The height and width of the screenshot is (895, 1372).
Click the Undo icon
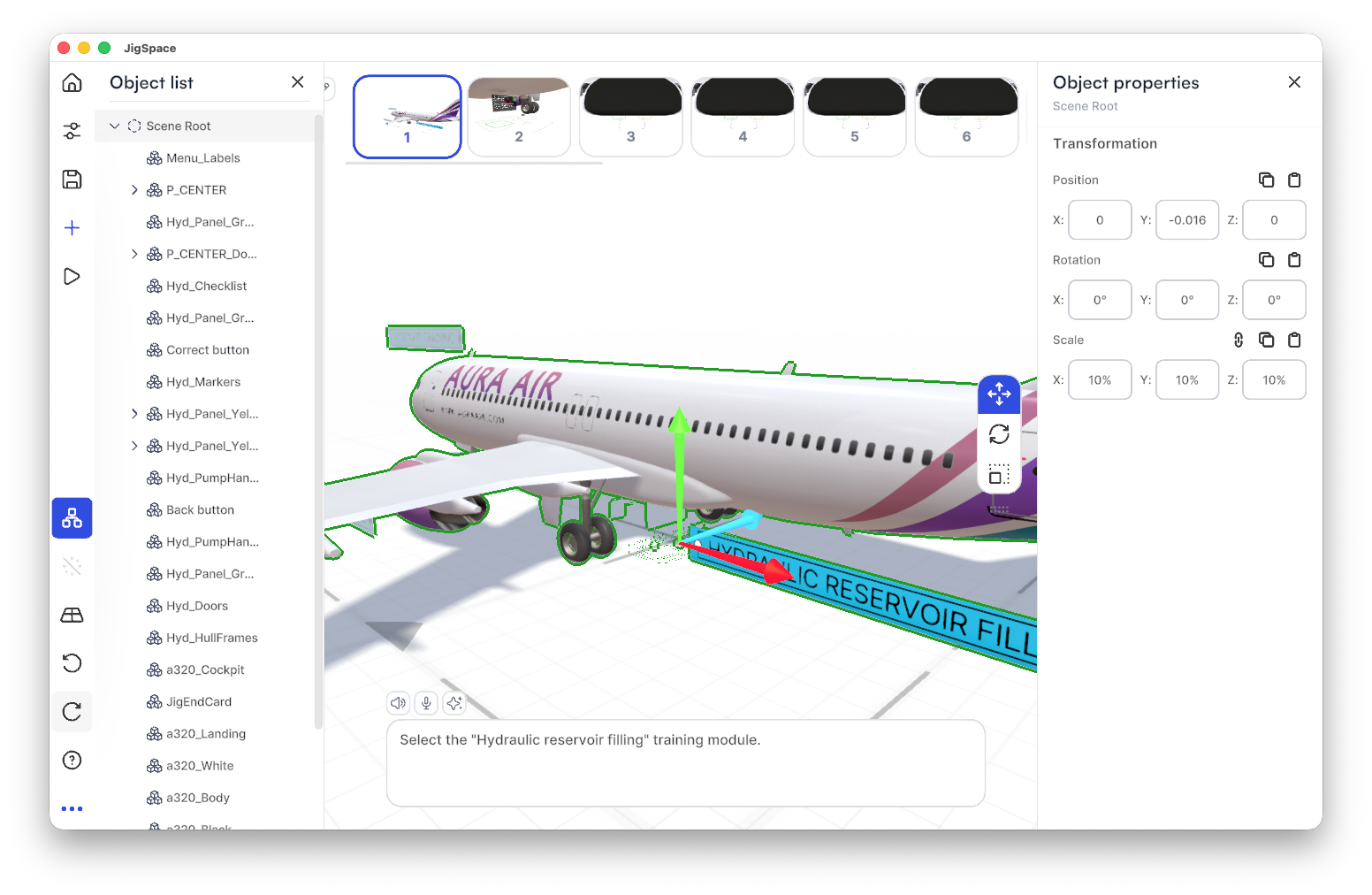coord(72,663)
